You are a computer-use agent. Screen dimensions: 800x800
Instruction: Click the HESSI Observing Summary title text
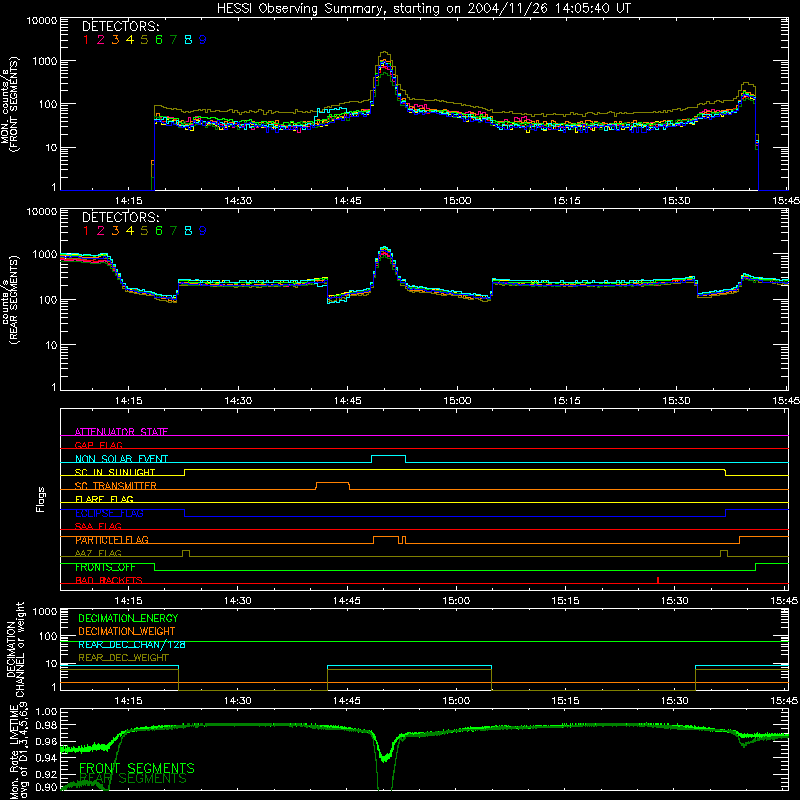tap(423, 9)
